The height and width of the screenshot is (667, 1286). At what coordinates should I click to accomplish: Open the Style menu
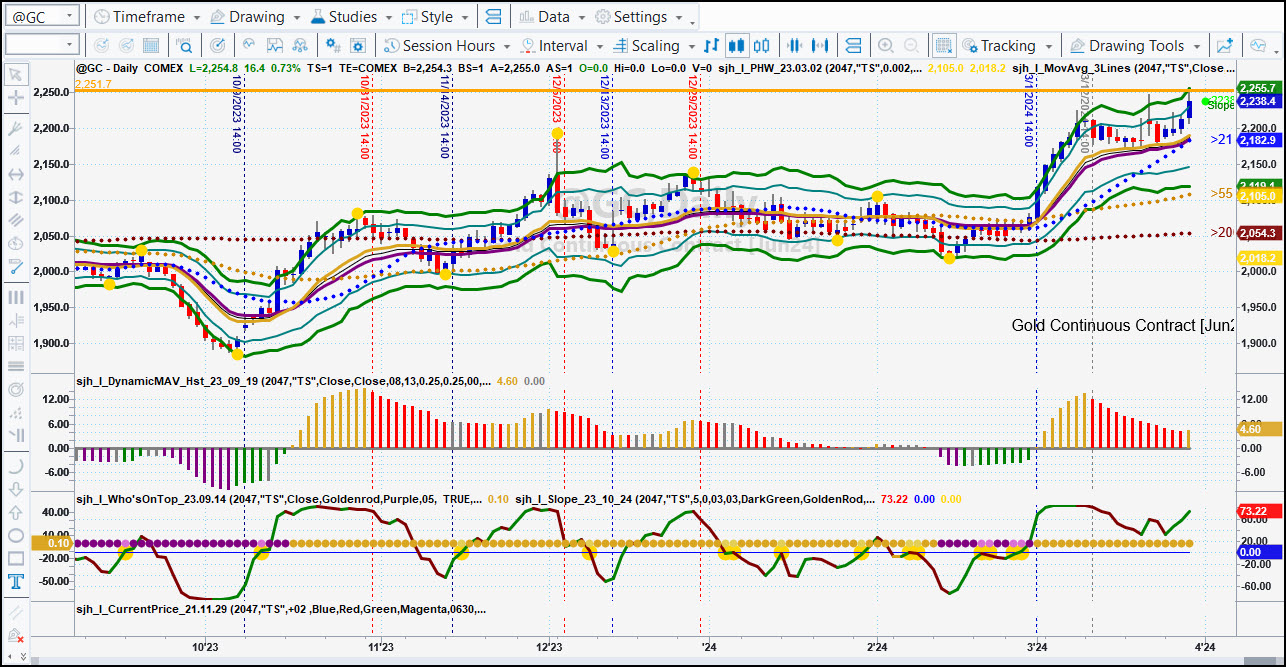(x=435, y=17)
